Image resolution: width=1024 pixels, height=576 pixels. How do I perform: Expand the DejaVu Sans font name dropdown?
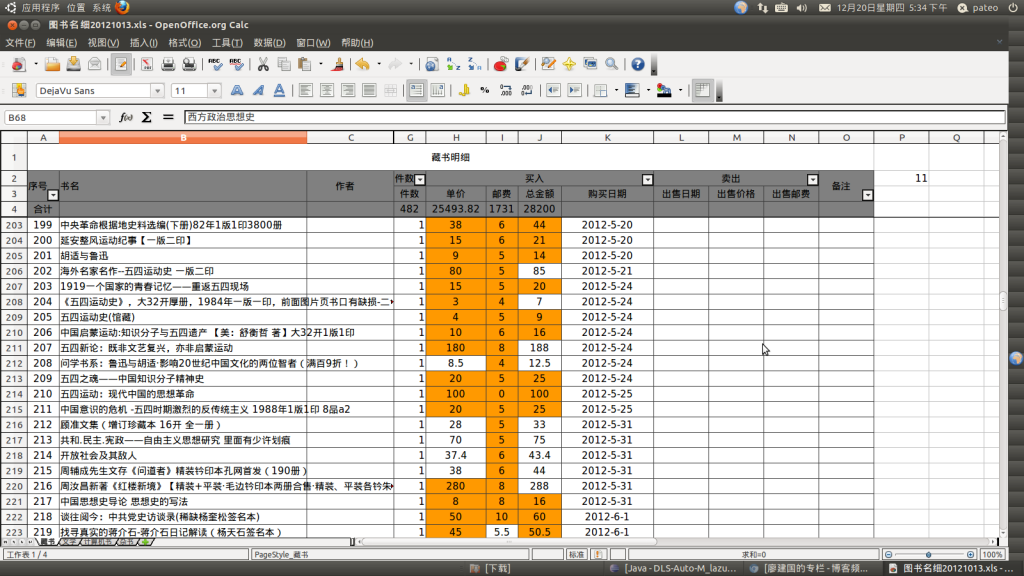(157, 91)
